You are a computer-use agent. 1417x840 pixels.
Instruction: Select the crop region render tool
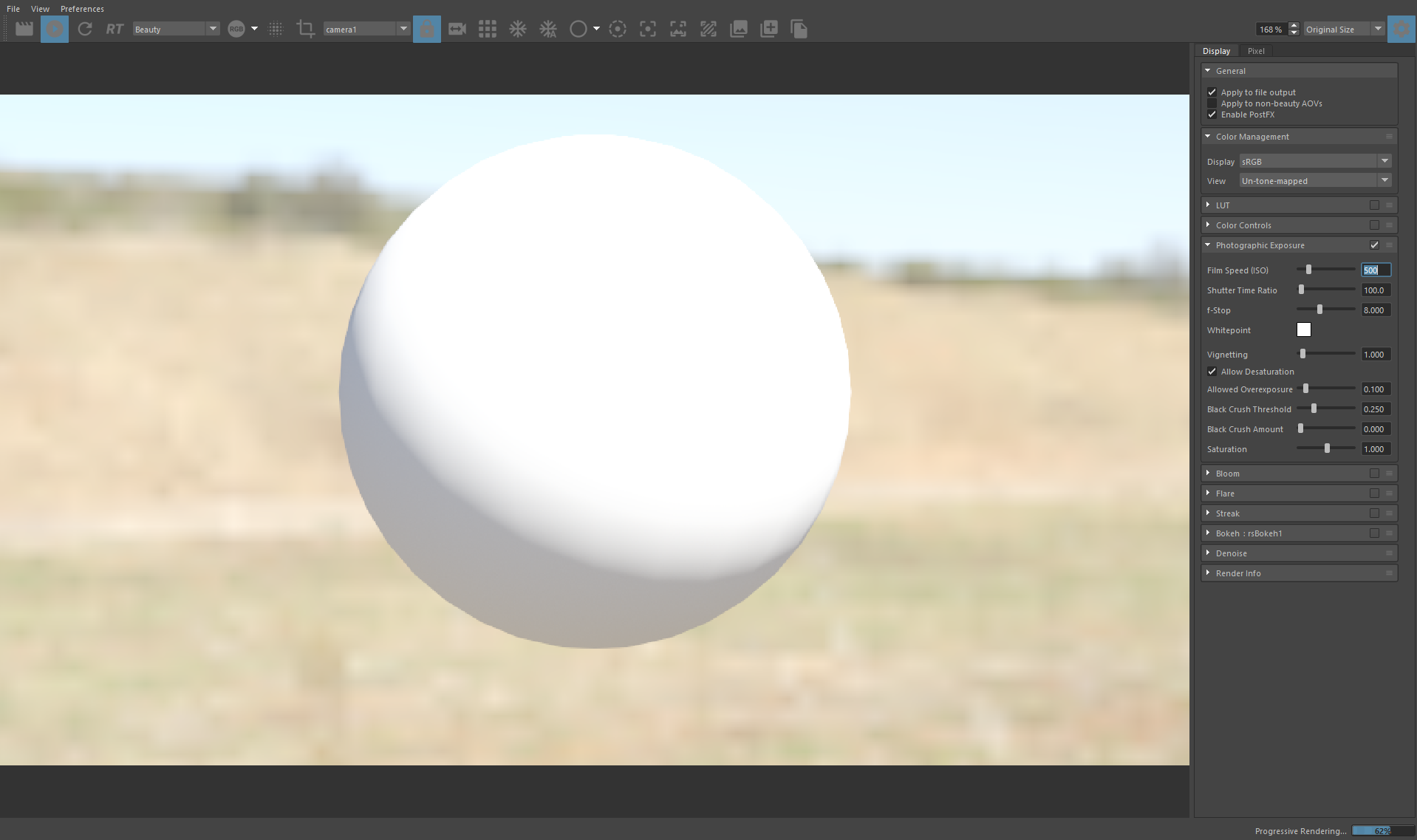click(305, 30)
